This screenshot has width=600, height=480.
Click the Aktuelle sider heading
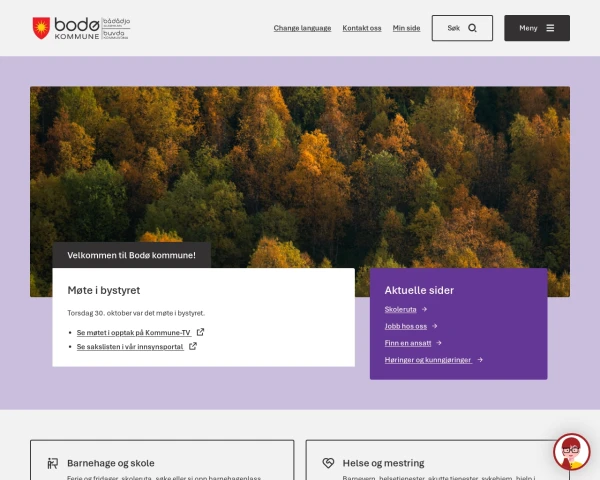419,290
